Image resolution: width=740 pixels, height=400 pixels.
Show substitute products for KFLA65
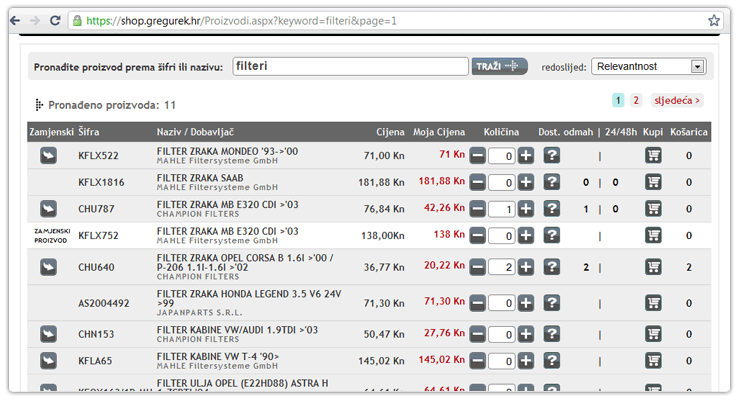[x=48, y=361]
